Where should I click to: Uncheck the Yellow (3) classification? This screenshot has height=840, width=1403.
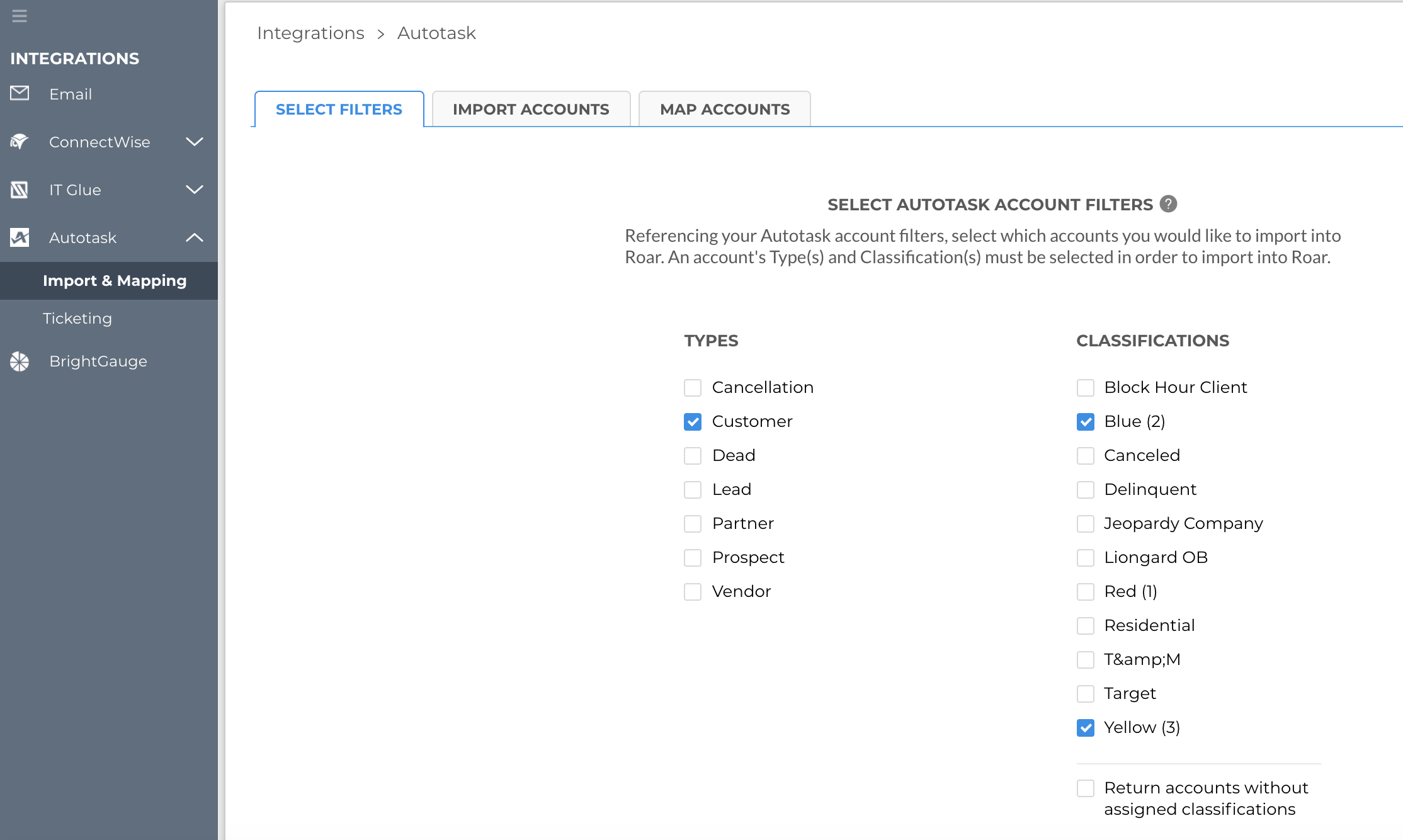1085,727
